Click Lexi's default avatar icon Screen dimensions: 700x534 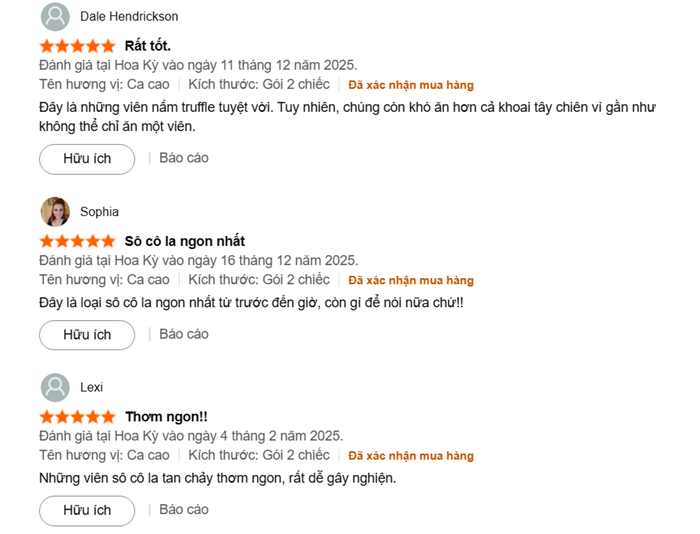click(x=55, y=387)
